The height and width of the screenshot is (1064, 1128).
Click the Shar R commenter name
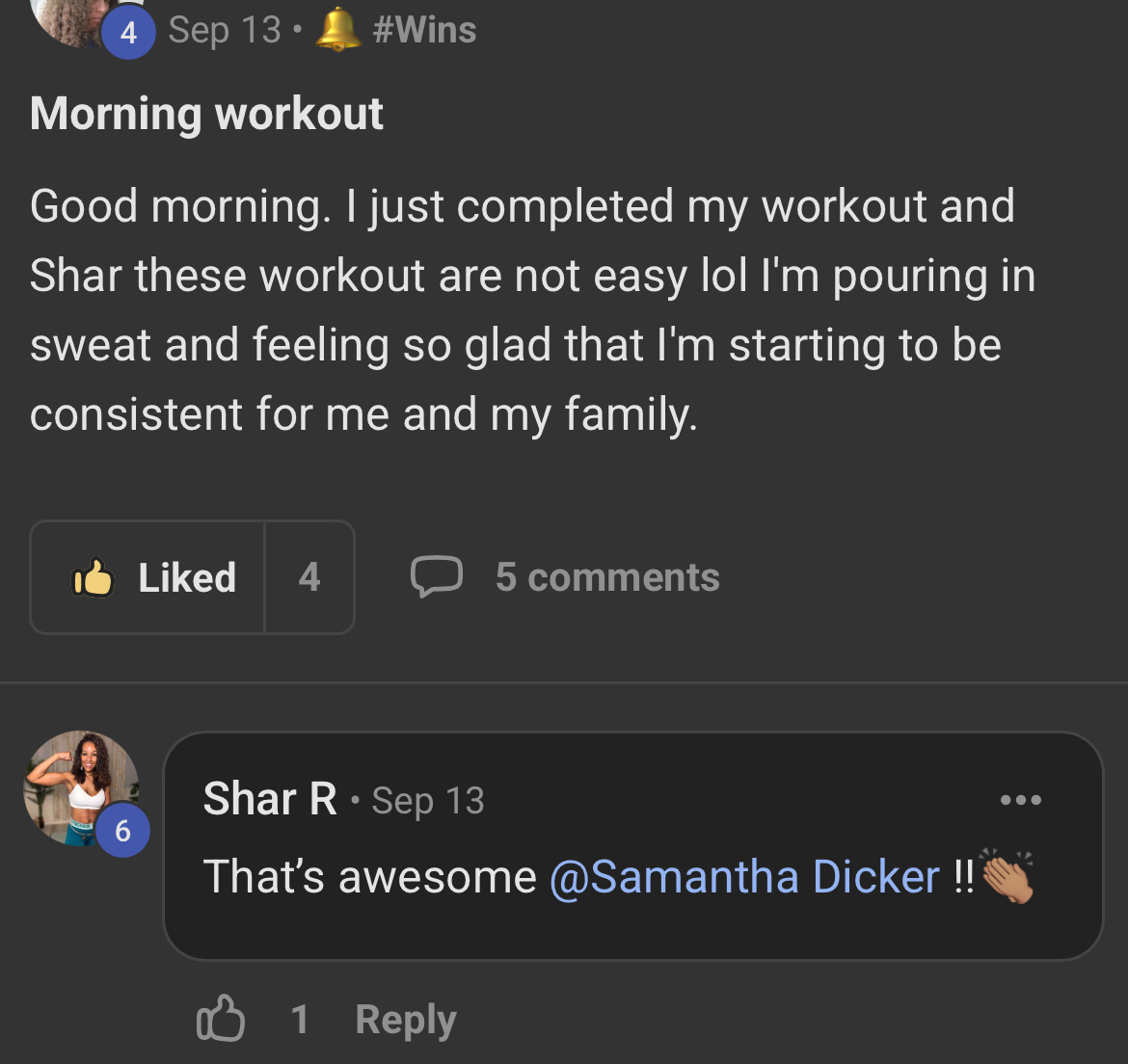pyautogui.click(x=270, y=799)
